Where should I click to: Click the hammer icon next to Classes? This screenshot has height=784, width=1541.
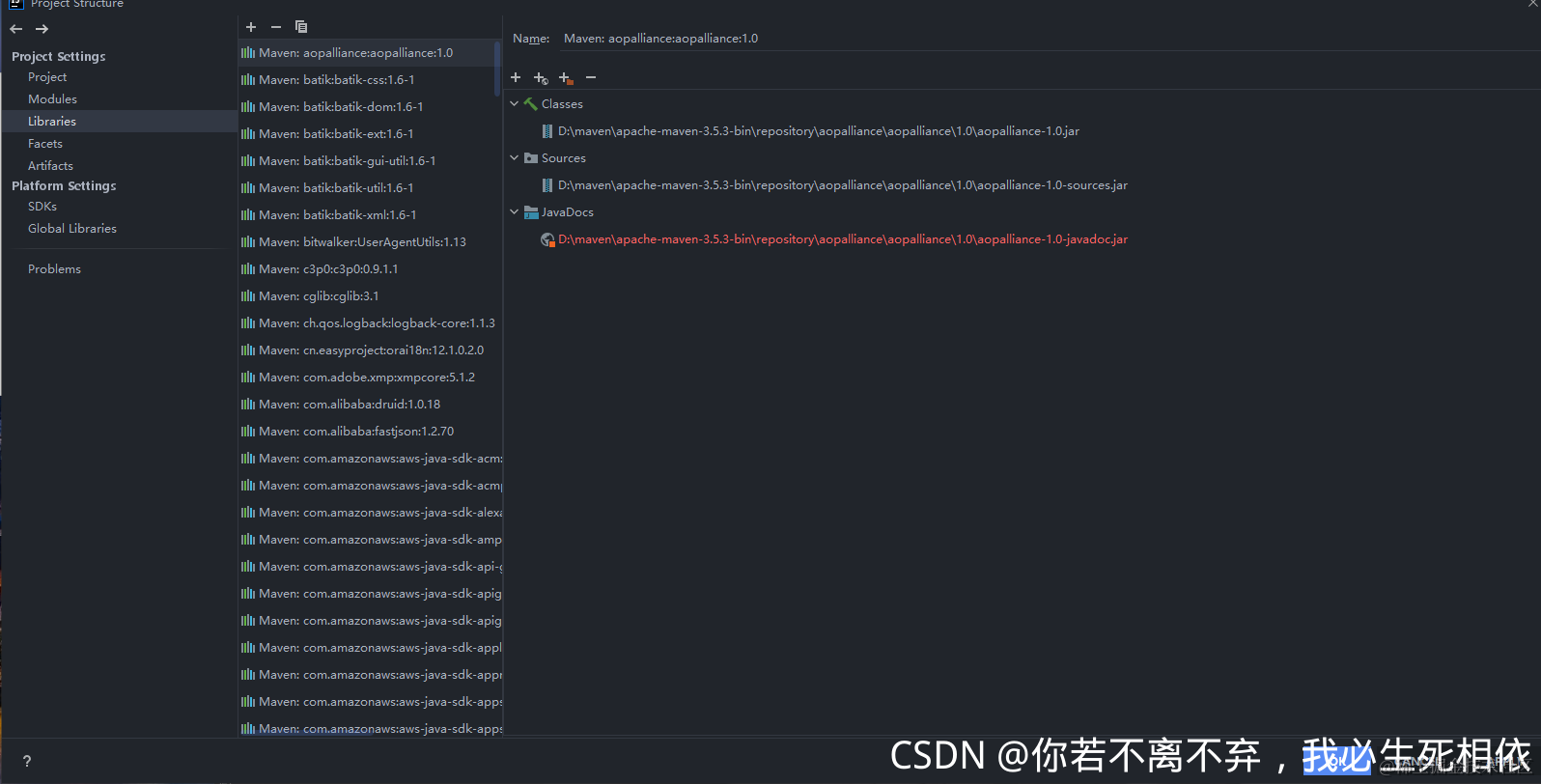531,104
